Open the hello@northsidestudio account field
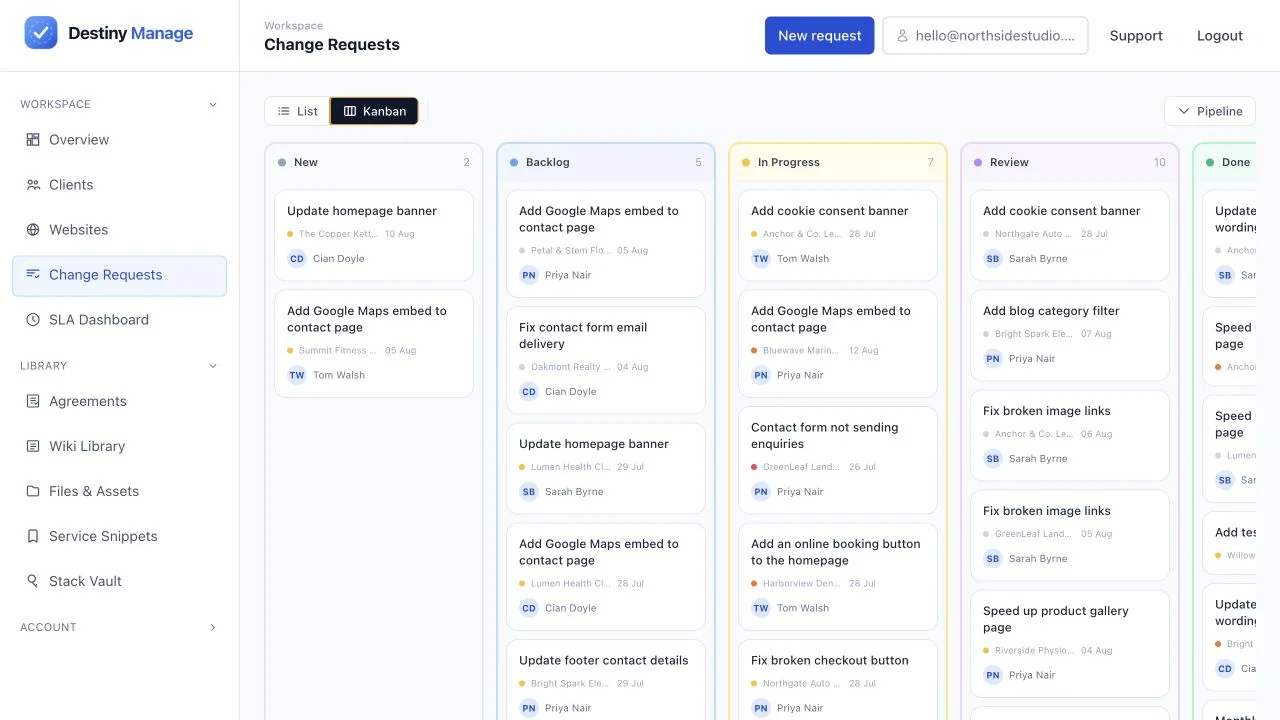Image resolution: width=1280 pixels, height=720 pixels. 985,35
